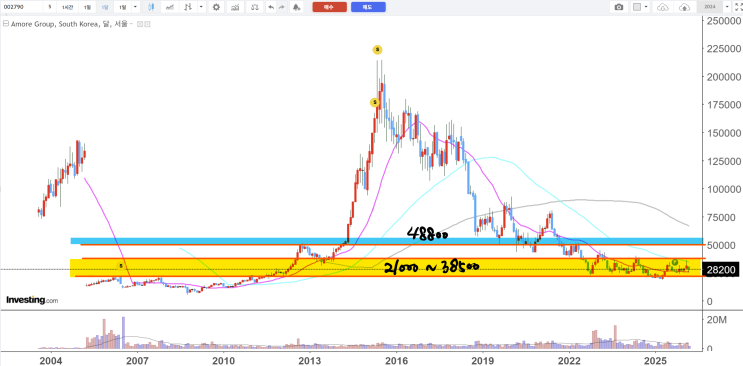
Task: Click the square chart layout icon
Action: pos(637,7)
